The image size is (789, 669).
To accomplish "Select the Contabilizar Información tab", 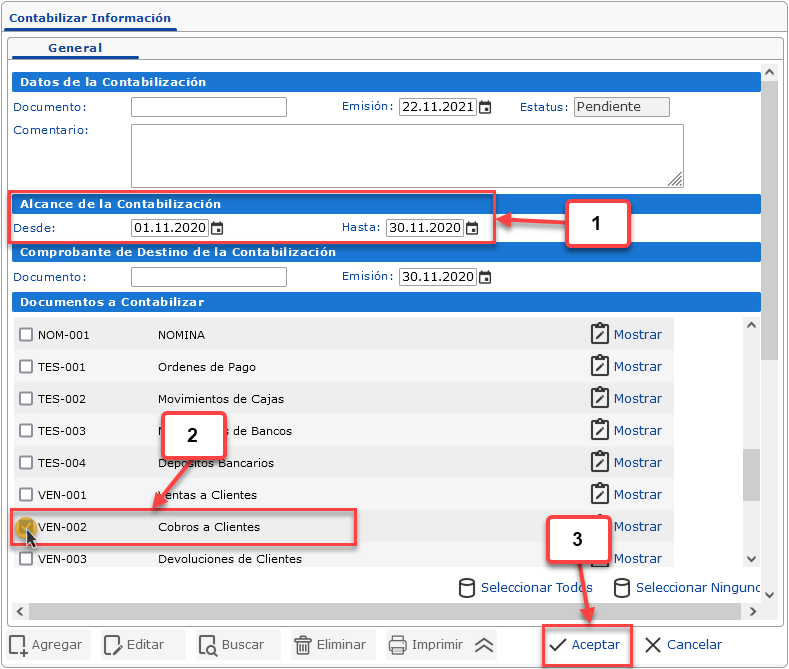I will tap(90, 18).
